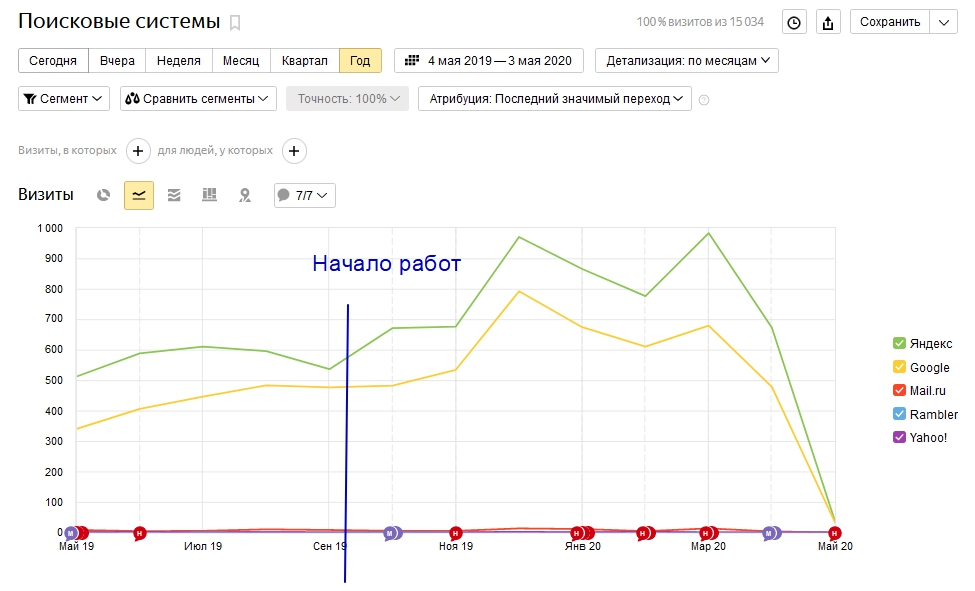Toggle the Google legend checkbox

[899, 367]
